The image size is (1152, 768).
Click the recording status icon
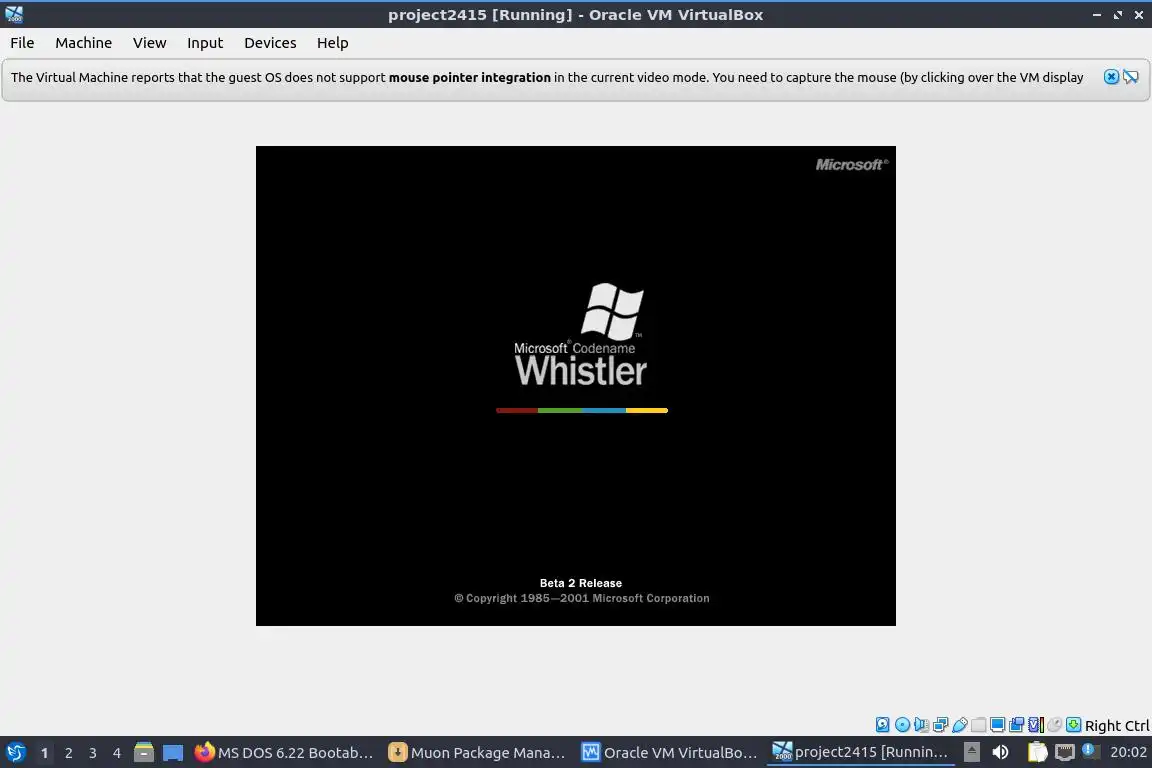1017,725
